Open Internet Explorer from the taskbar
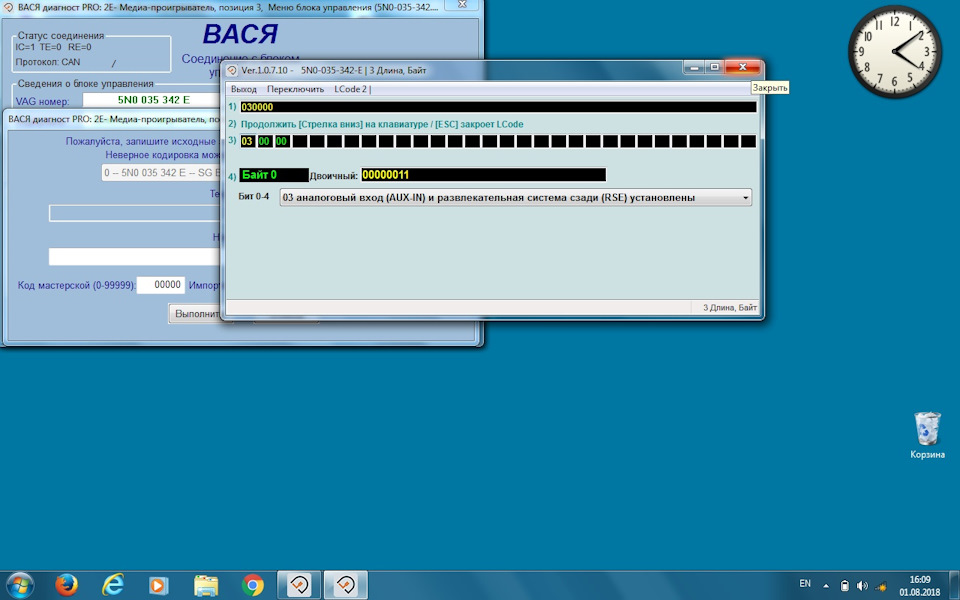Screen dimensions: 960x600 point(113,585)
